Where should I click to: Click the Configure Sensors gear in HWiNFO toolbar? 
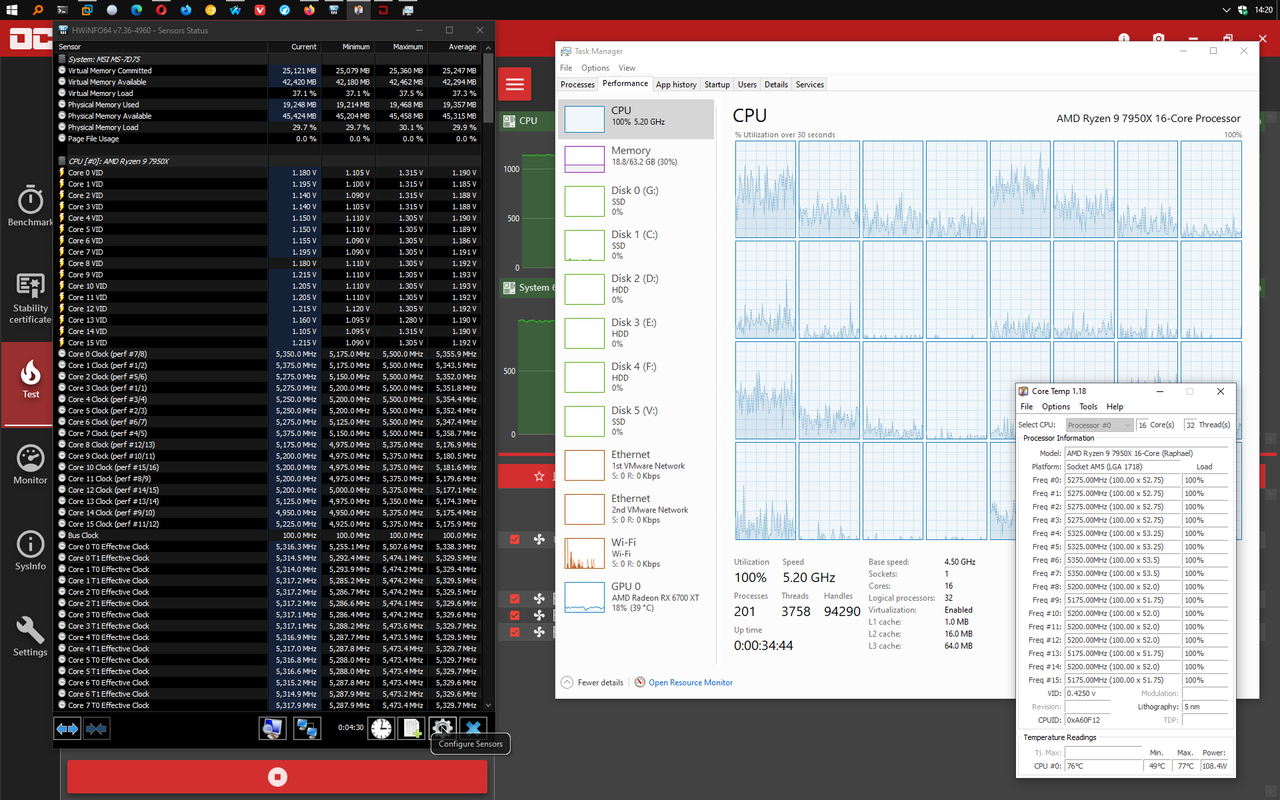pyautogui.click(x=441, y=728)
